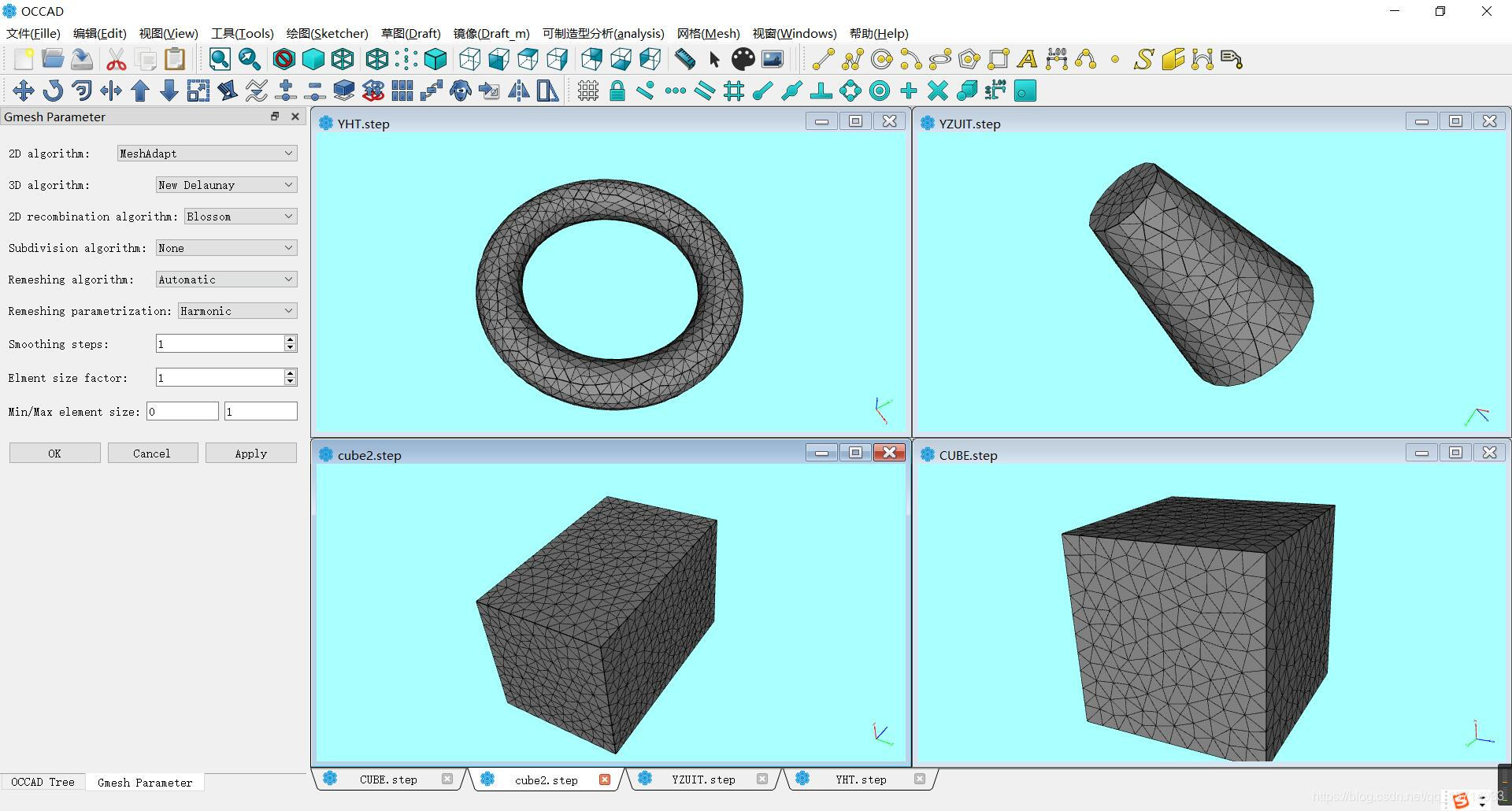Increase the Smoothing steps value
Screen dimensions: 1512x811
[291, 339]
